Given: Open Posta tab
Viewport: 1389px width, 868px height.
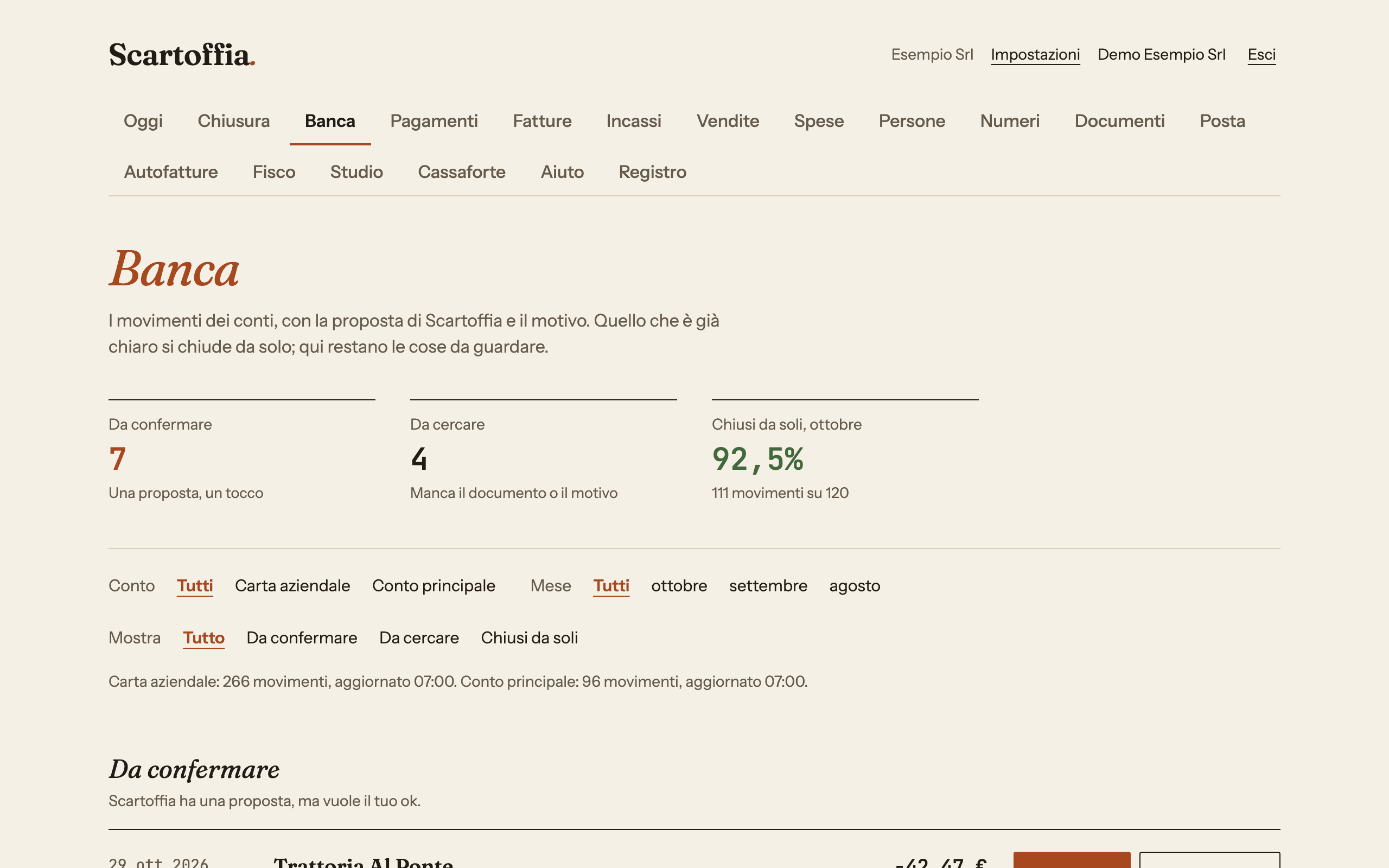Looking at the screenshot, I should coord(1222,120).
